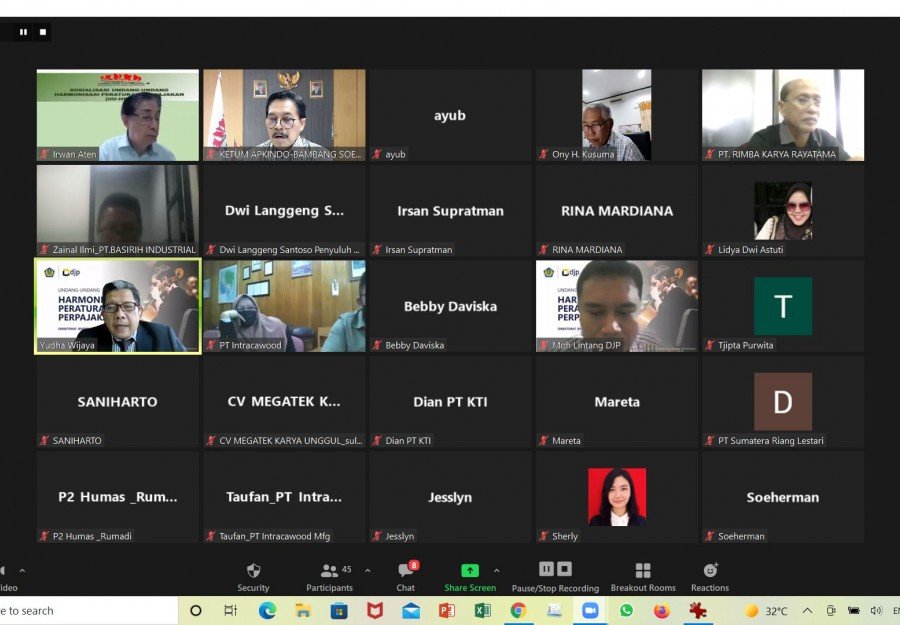Click the Mareta tile name
Viewport: 900px width, 625px height.
click(617, 402)
